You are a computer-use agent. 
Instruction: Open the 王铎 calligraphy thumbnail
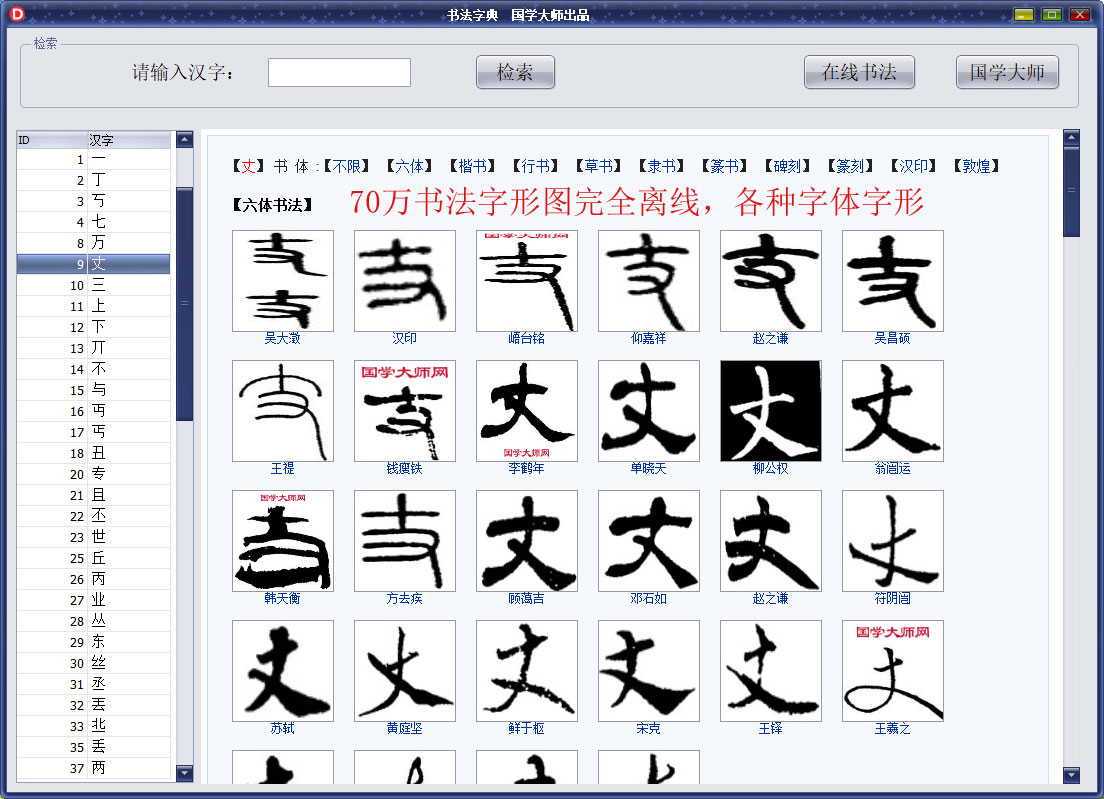(x=770, y=671)
